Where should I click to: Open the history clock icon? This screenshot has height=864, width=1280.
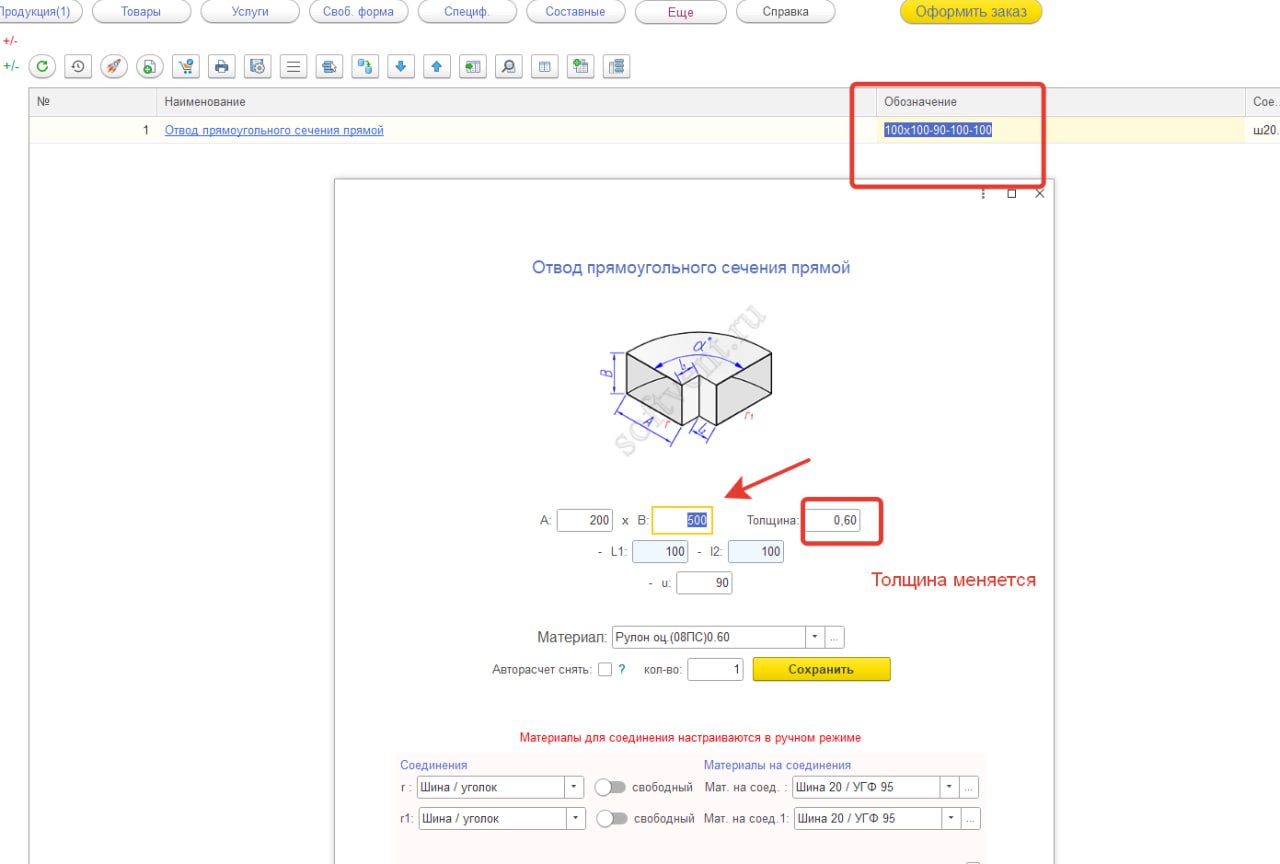pyautogui.click(x=78, y=67)
